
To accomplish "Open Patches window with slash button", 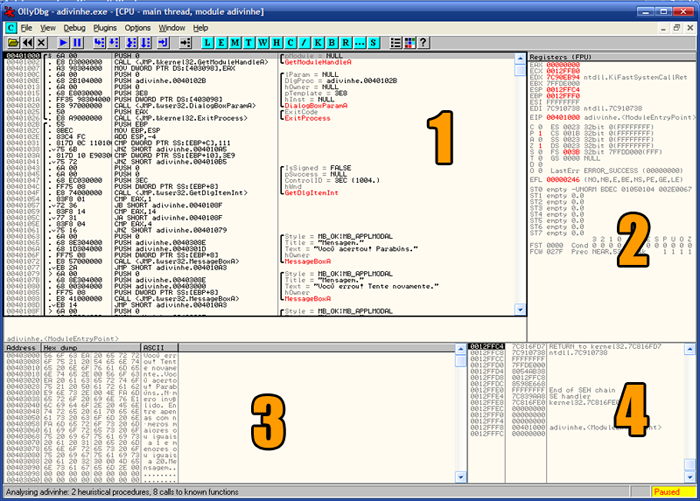I will point(304,43).
